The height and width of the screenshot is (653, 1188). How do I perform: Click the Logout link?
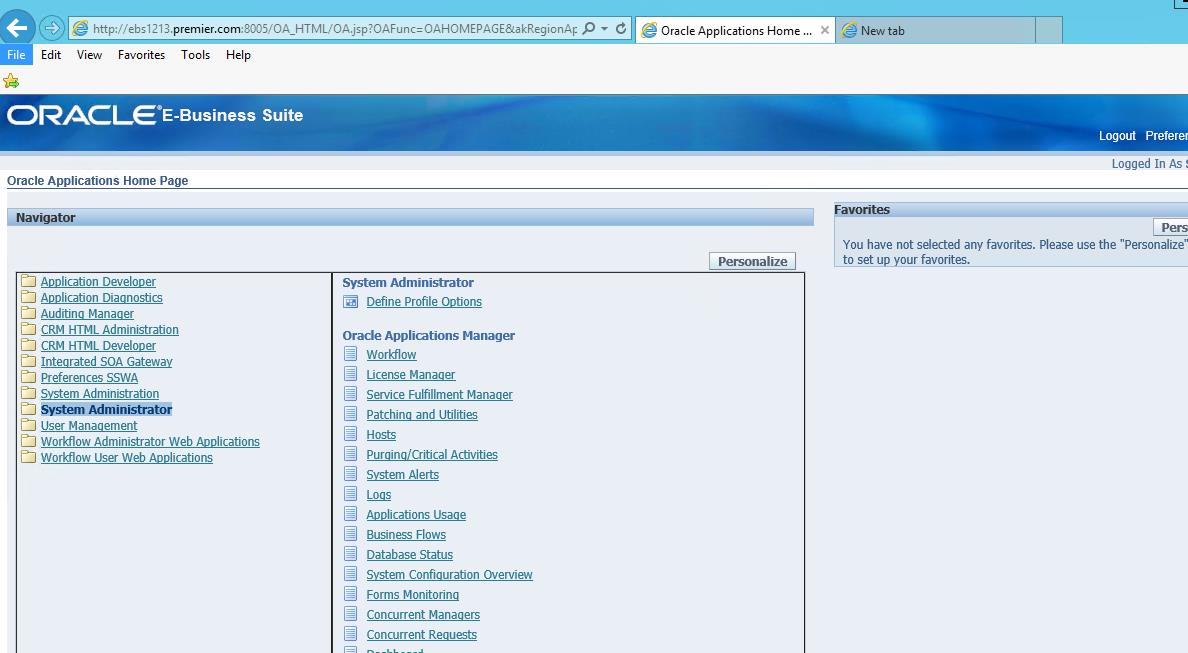[1117, 136]
